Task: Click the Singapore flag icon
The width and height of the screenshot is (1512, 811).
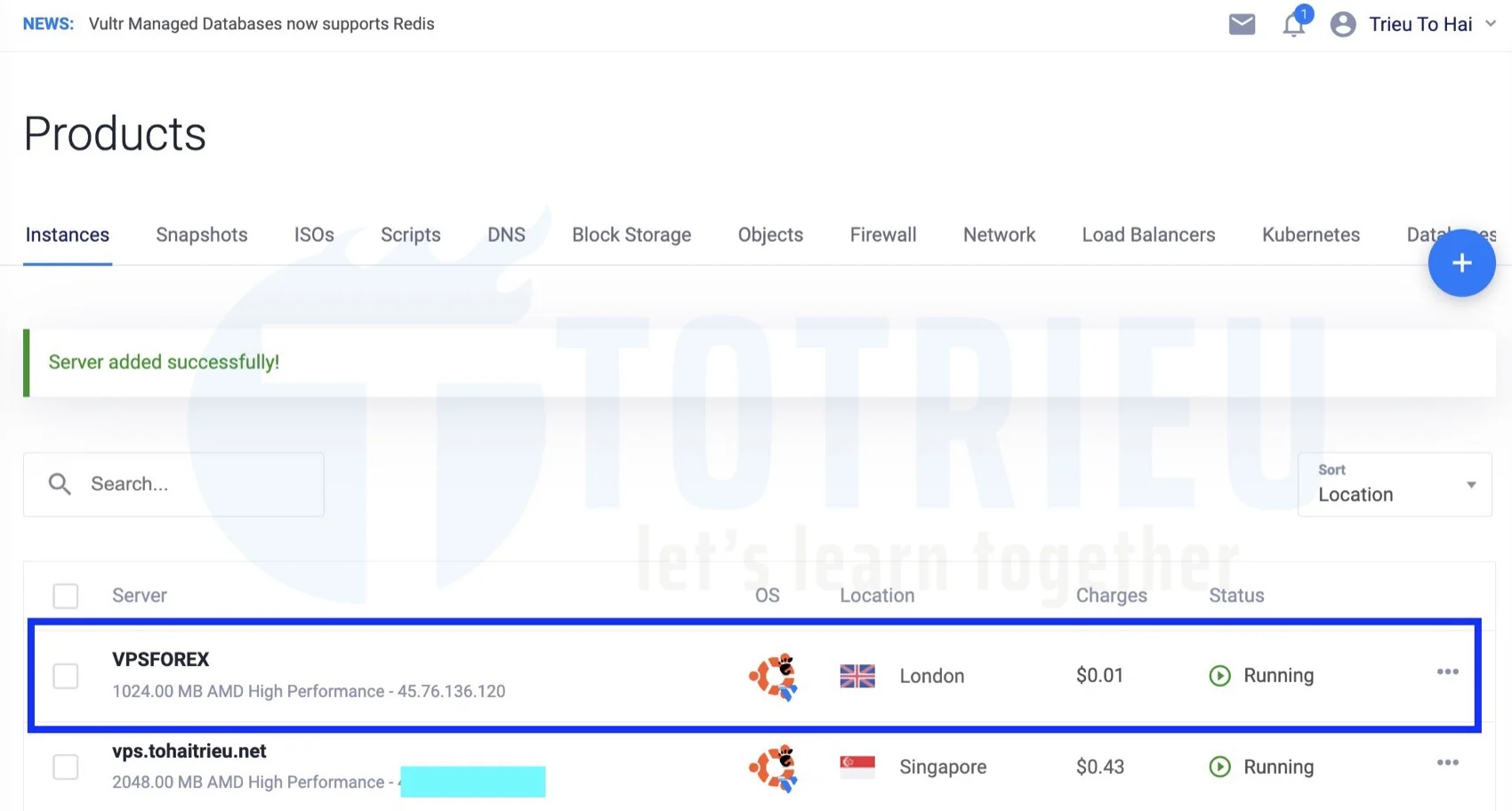Action: (857, 767)
